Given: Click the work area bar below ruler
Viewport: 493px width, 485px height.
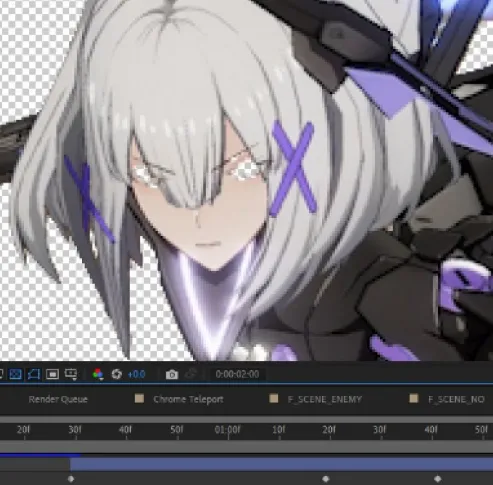Looking at the screenshot, I should tap(246, 447).
